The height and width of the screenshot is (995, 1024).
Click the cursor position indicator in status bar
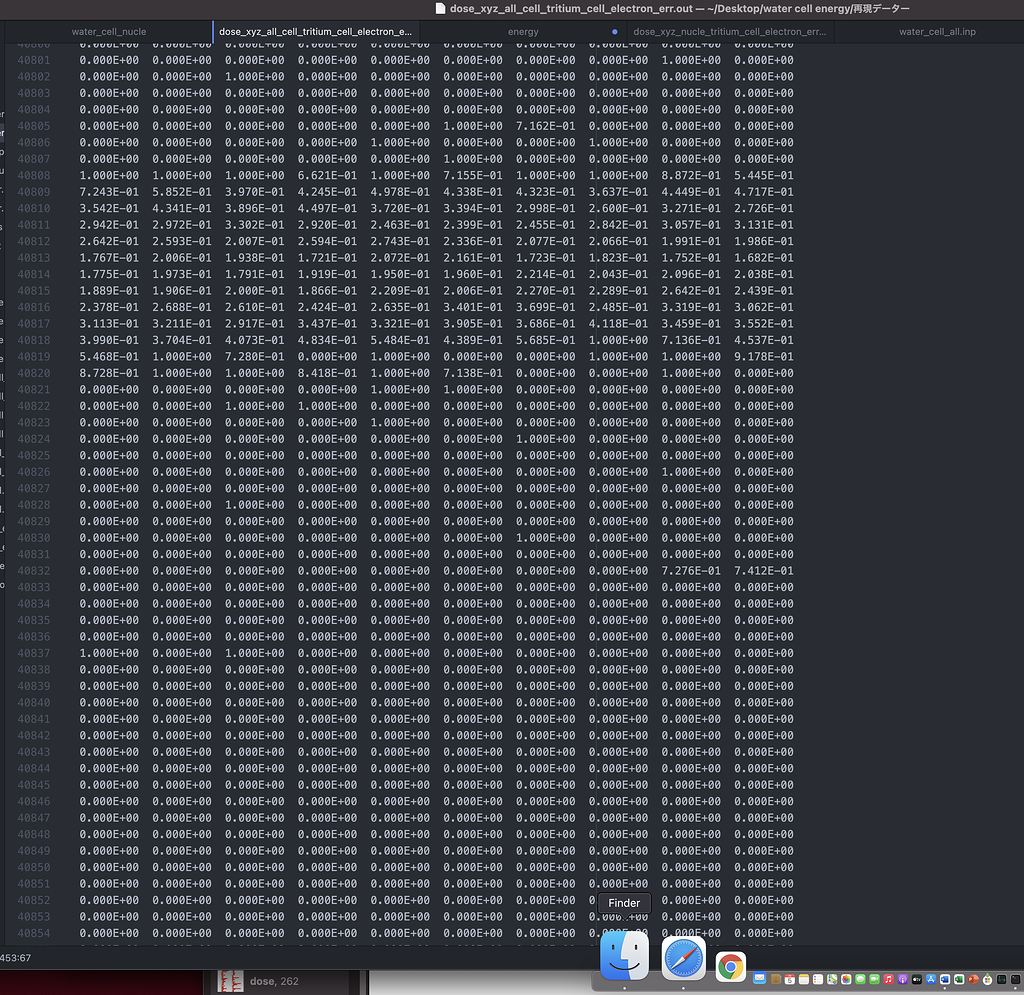(x=14, y=958)
